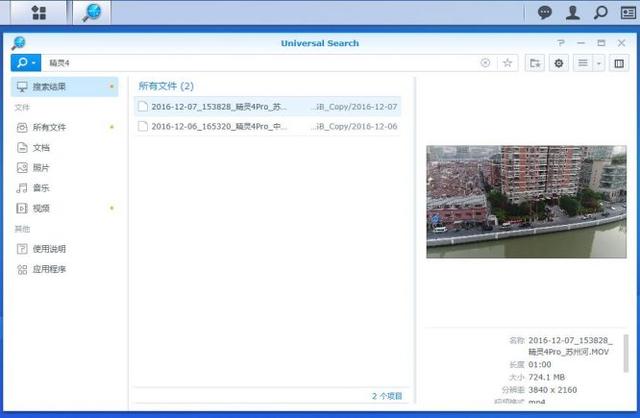This screenshot has height=418, width=640.
Task: Open the settings gear in search toolbar
Action: [559, 62]
